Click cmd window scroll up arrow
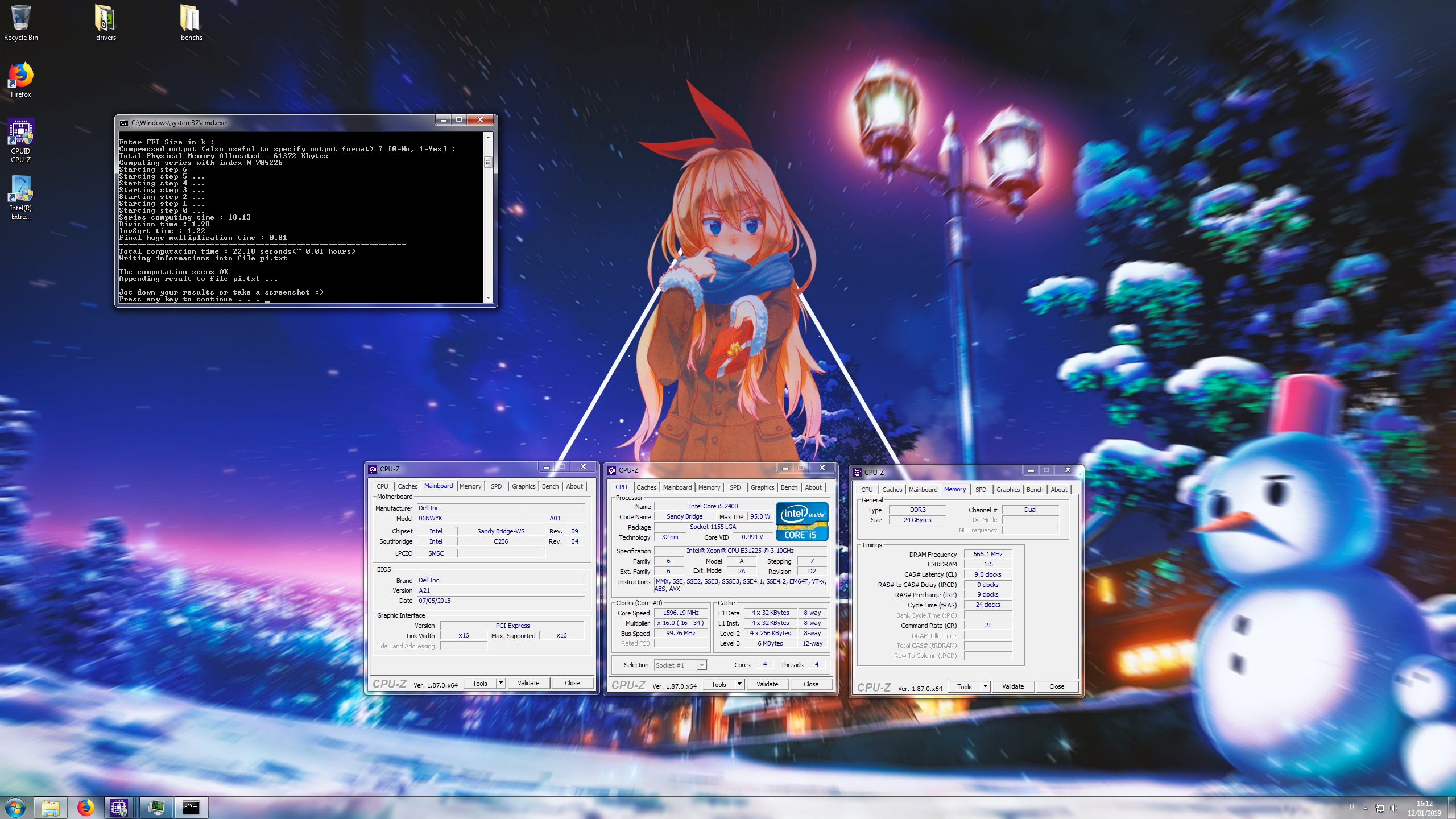The image size is (1456, 819). [488, 136]
